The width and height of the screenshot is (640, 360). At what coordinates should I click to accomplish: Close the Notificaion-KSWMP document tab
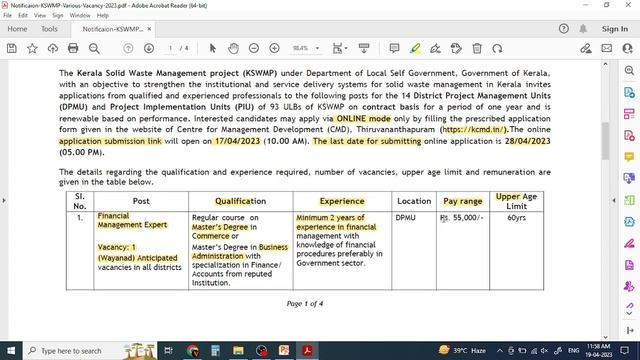tap(149, 29)
